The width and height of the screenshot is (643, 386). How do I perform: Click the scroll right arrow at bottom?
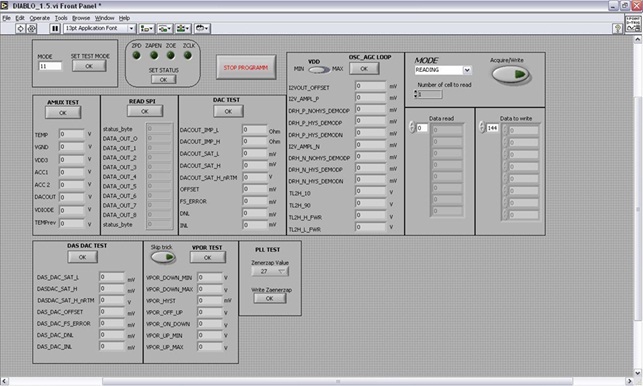pos(629,381)
